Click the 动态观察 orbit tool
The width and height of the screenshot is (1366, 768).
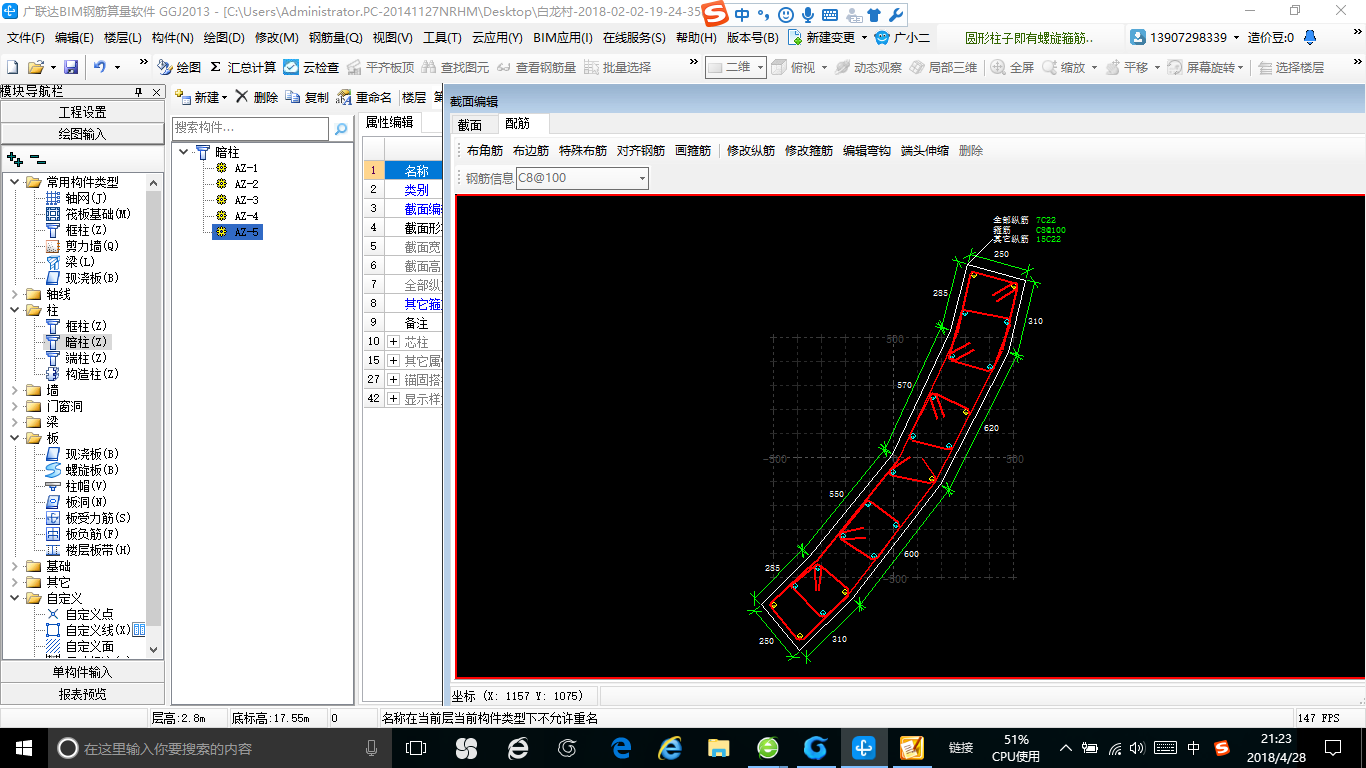click(868, 67)
